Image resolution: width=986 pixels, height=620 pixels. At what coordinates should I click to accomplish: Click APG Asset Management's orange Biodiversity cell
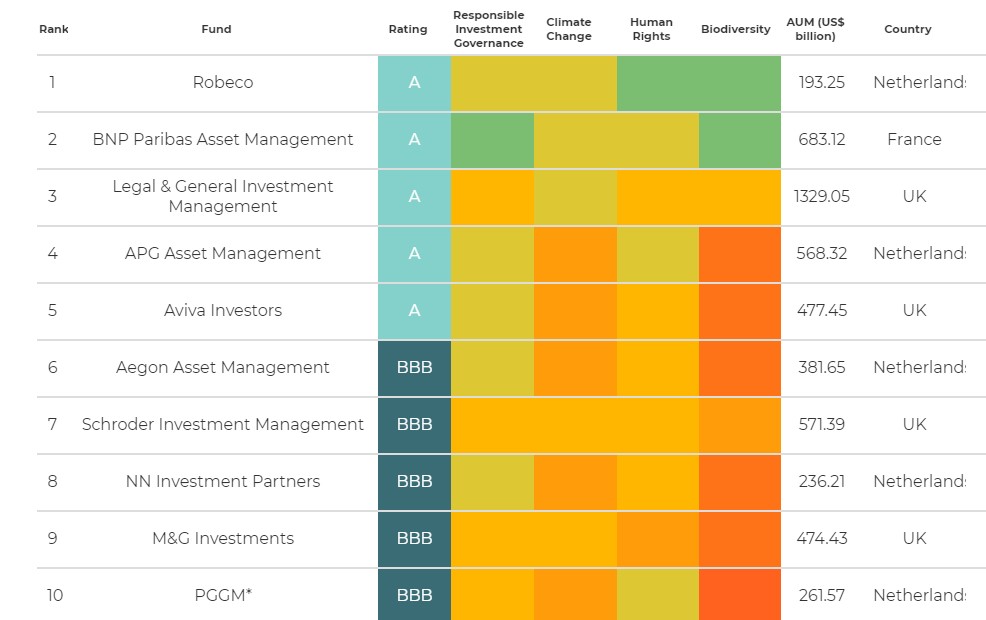click(x=739, y=254)
